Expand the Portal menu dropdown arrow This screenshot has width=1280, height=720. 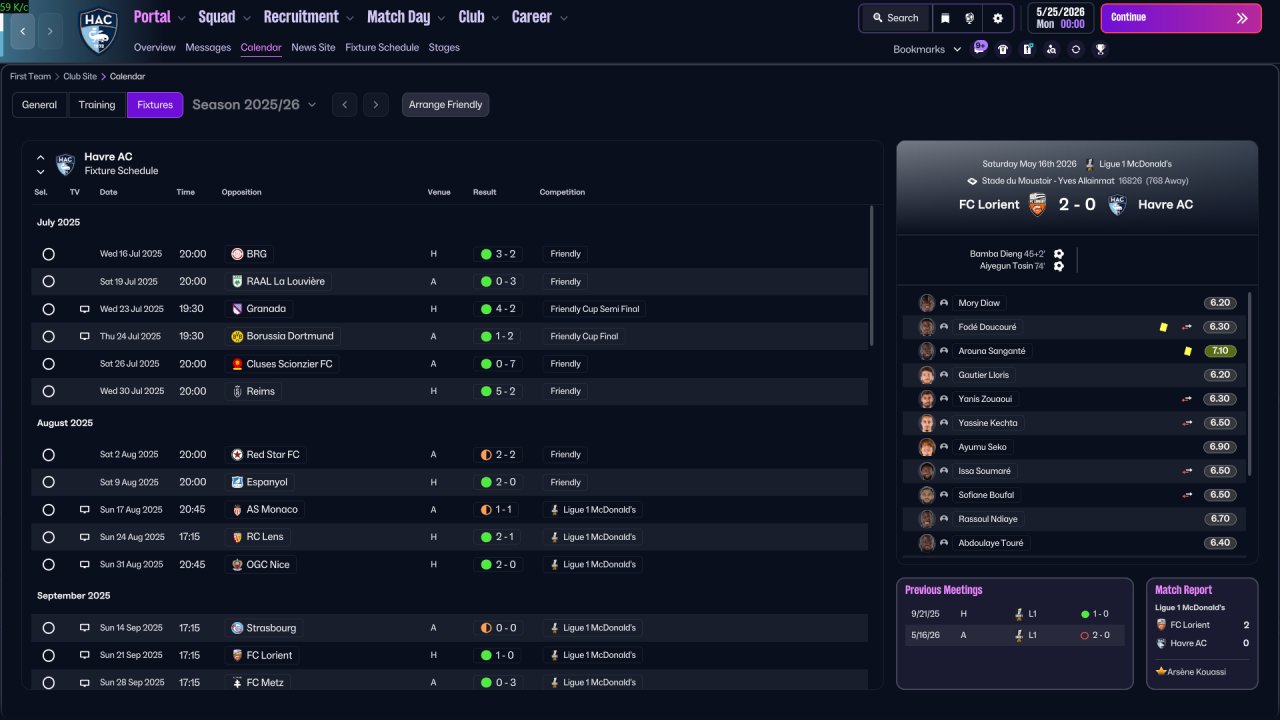pos(181,18)
